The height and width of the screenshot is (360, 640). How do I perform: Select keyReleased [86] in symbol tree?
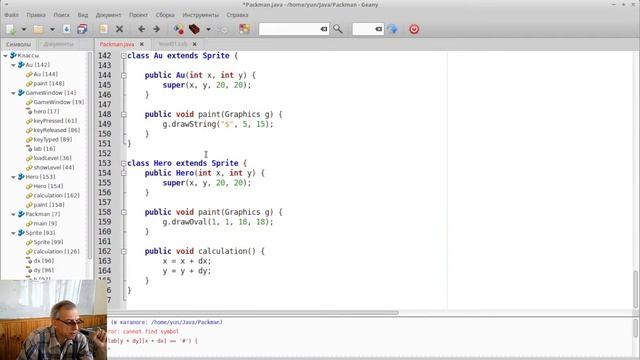(57, 130)
